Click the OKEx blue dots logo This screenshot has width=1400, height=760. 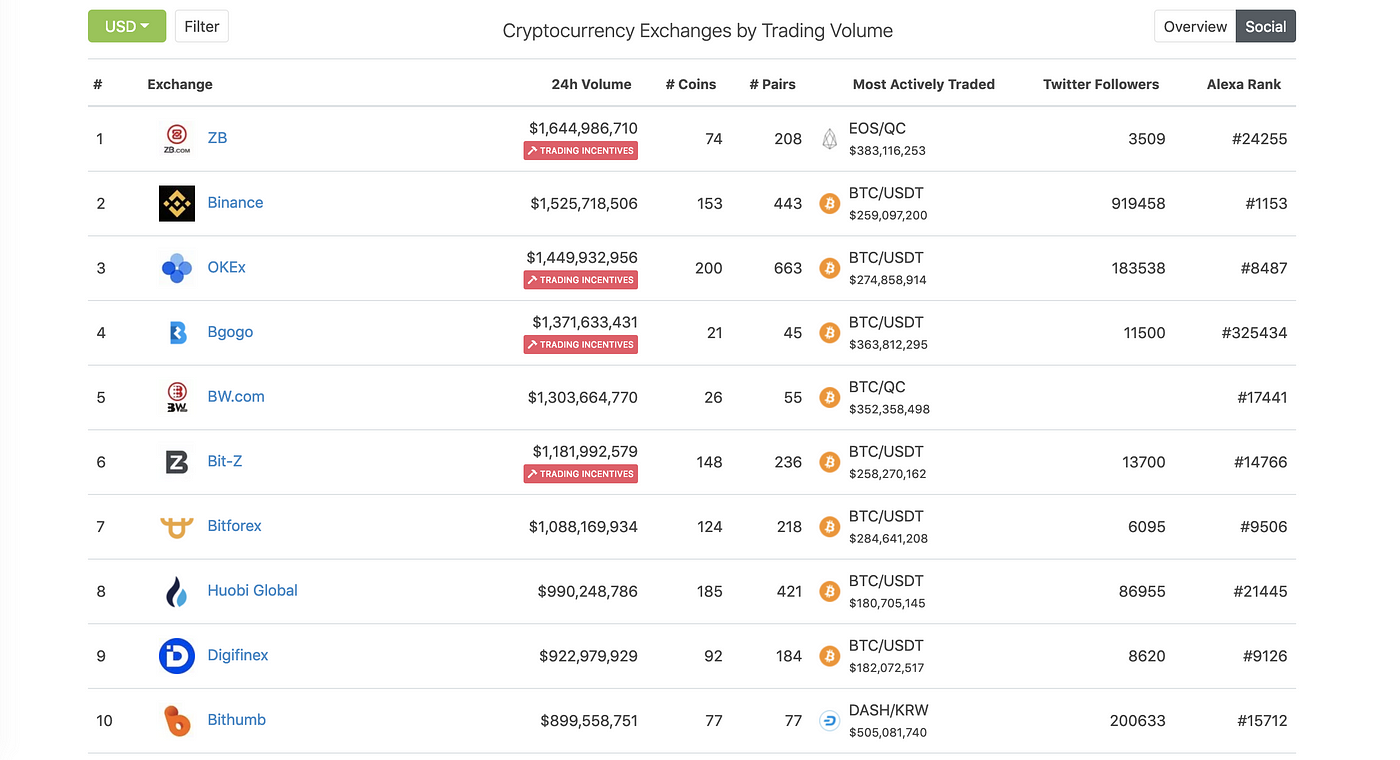(177, 268)
